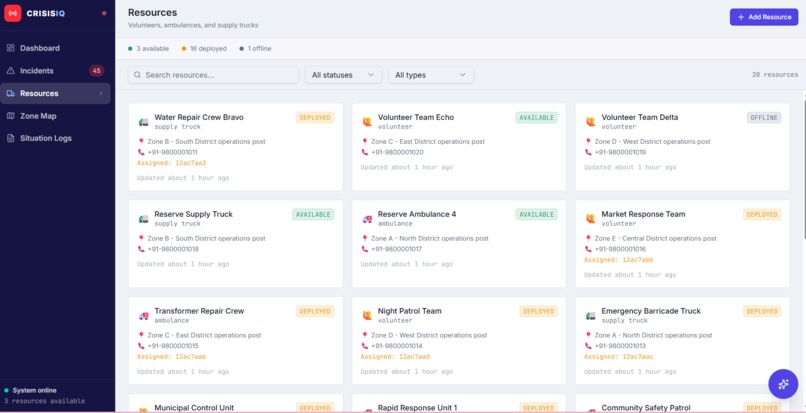806x413 pixels.
Task: Click phone number +91-9800001019
Action: point(619,152)
